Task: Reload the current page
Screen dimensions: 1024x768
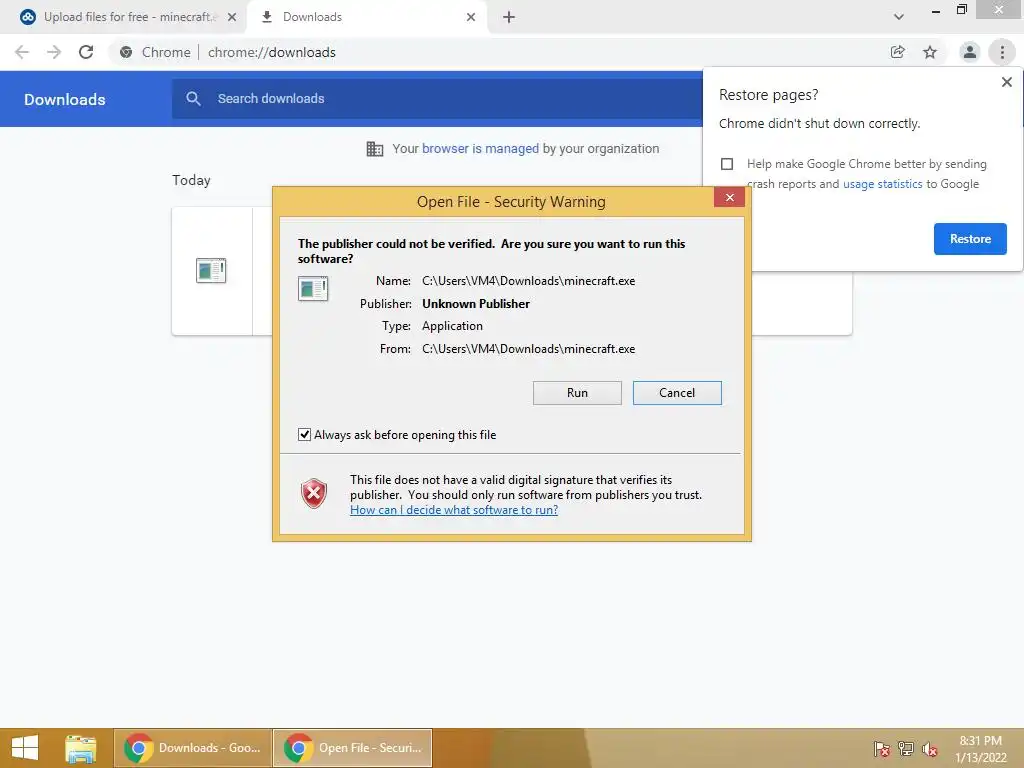Action: click(x=86, y=52)
